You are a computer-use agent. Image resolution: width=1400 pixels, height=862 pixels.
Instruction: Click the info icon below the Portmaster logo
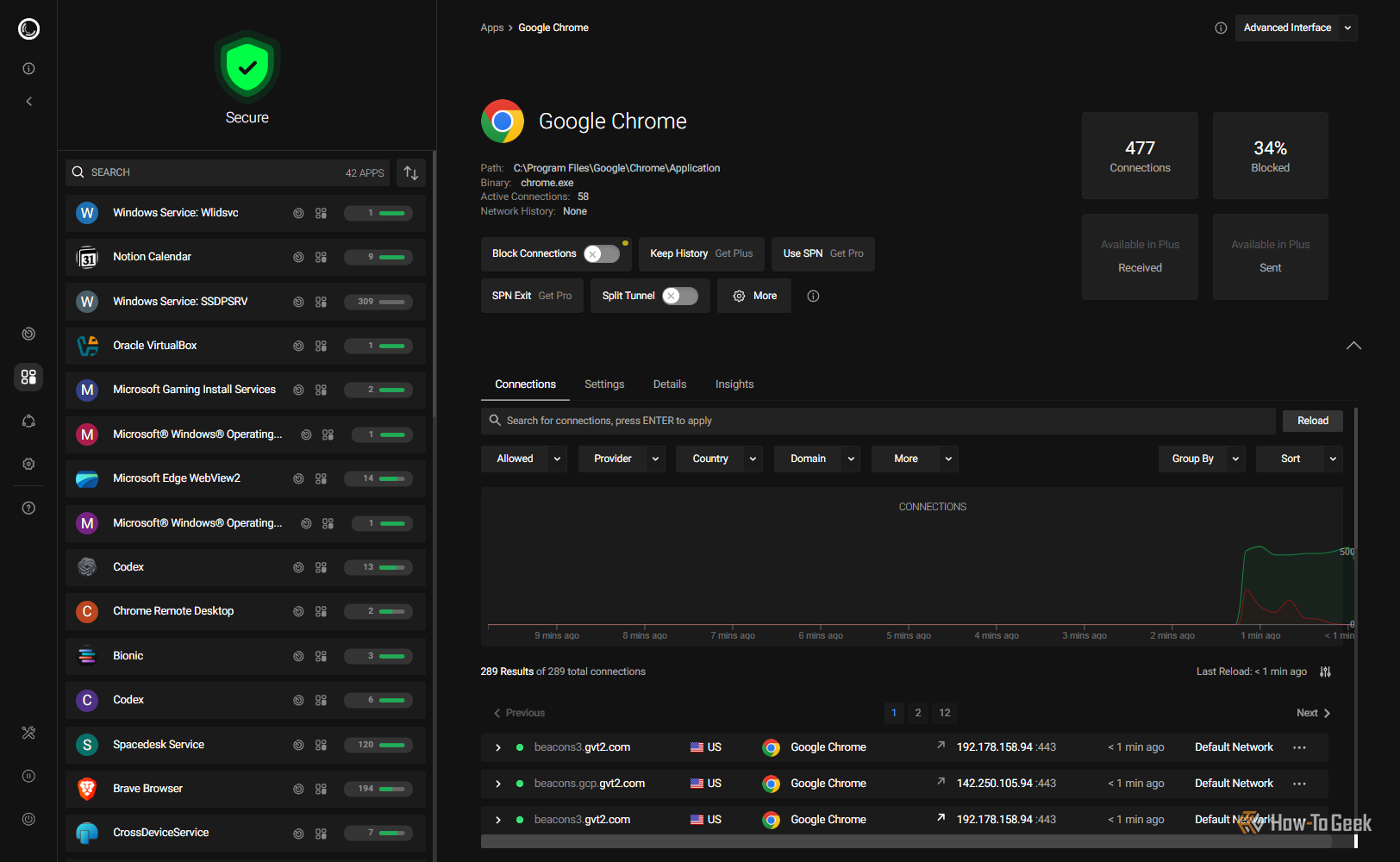28,68
